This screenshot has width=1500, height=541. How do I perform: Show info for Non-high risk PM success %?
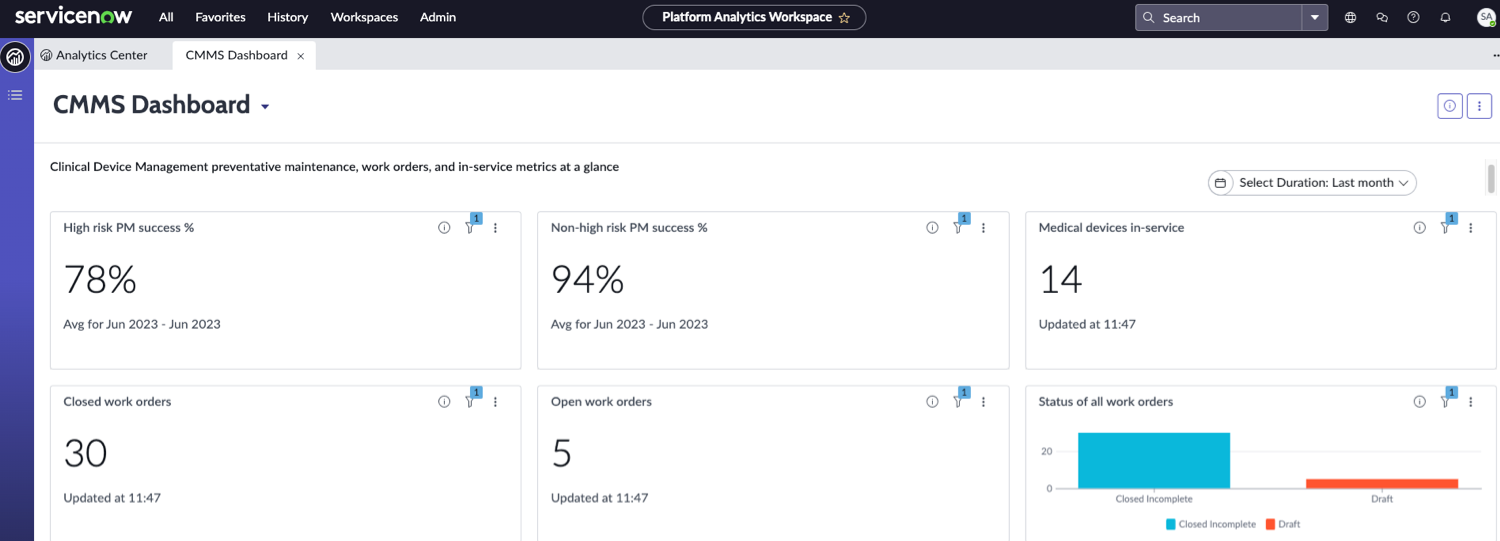coord(932,228)
